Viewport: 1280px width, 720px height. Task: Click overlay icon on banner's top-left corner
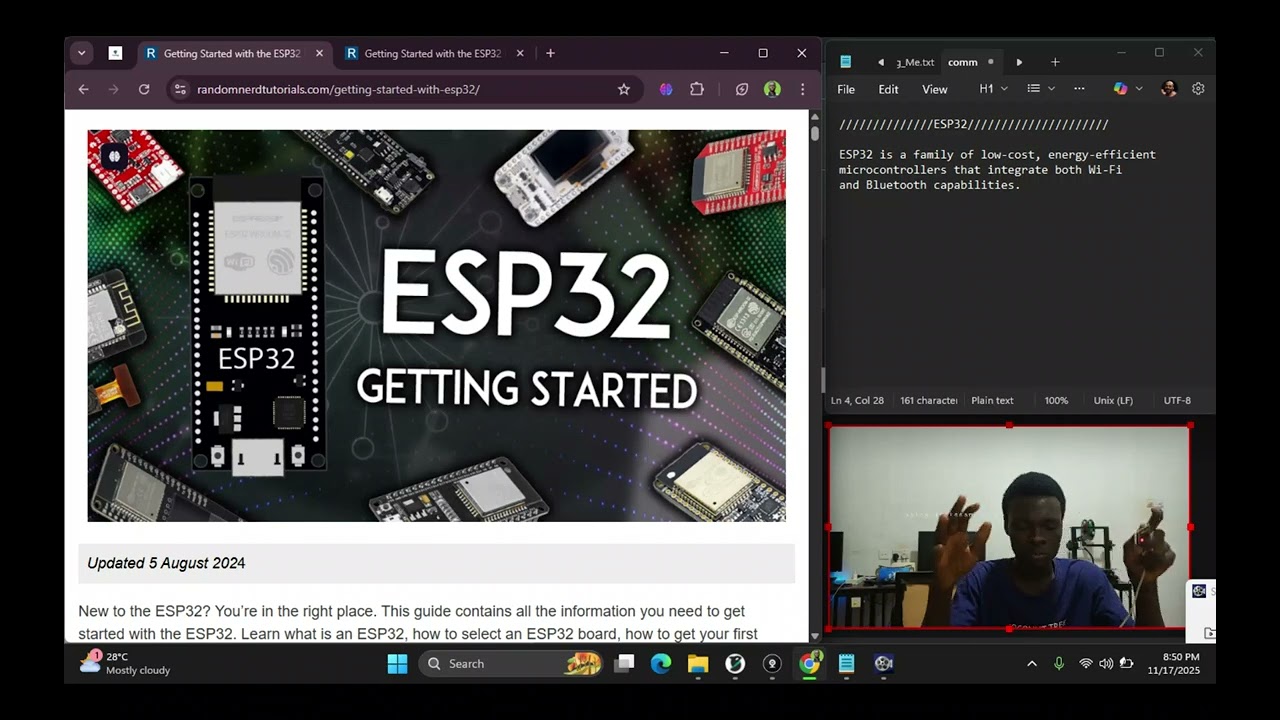coord(115,156)
